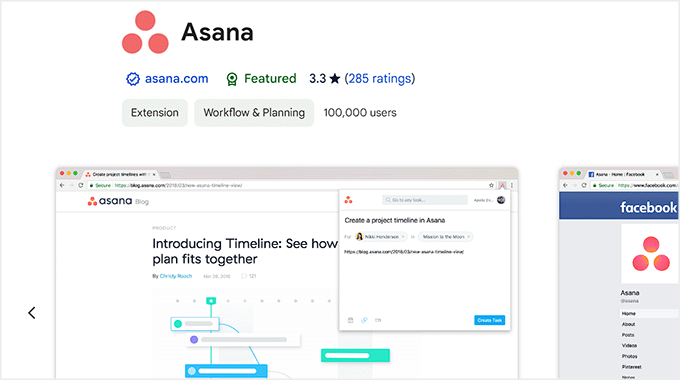This screenshot has height=380, width=680.
Task: Click the Asana extension icon in browser toolbar
Action: [502, 185]
